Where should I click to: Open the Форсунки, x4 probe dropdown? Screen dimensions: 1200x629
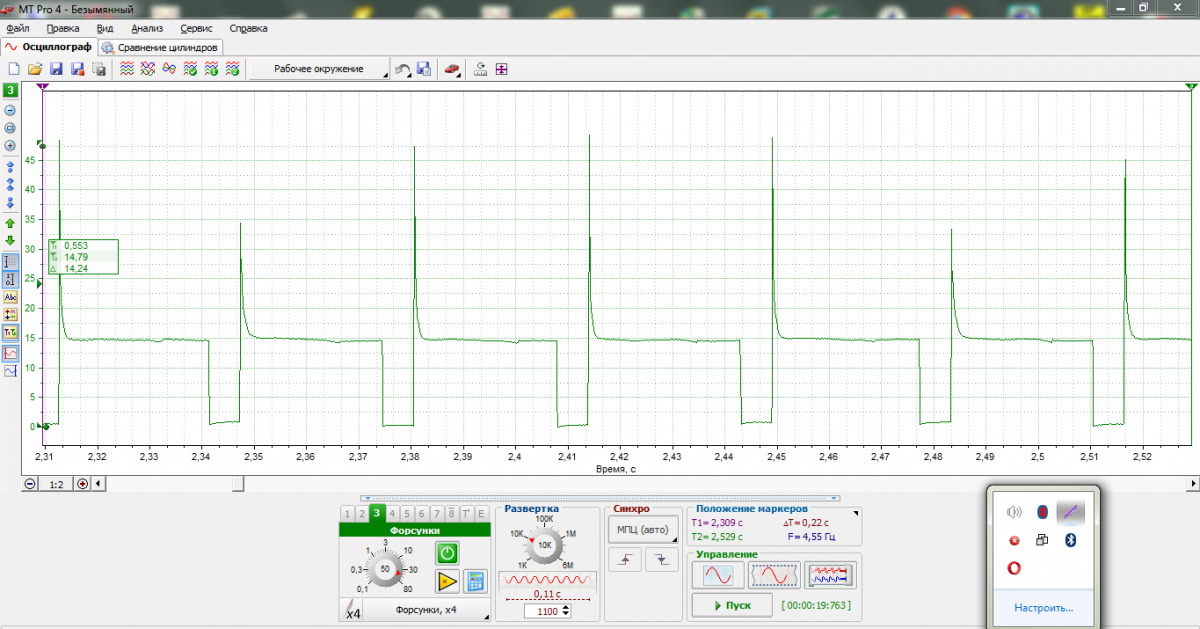(x=425, y=610)
